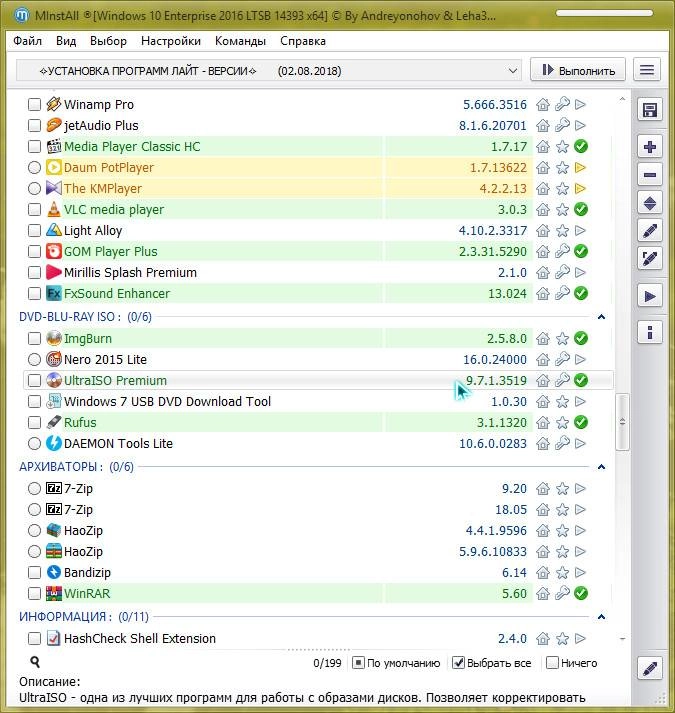Select the Daum PotPlayer radio button

(35, 167)
